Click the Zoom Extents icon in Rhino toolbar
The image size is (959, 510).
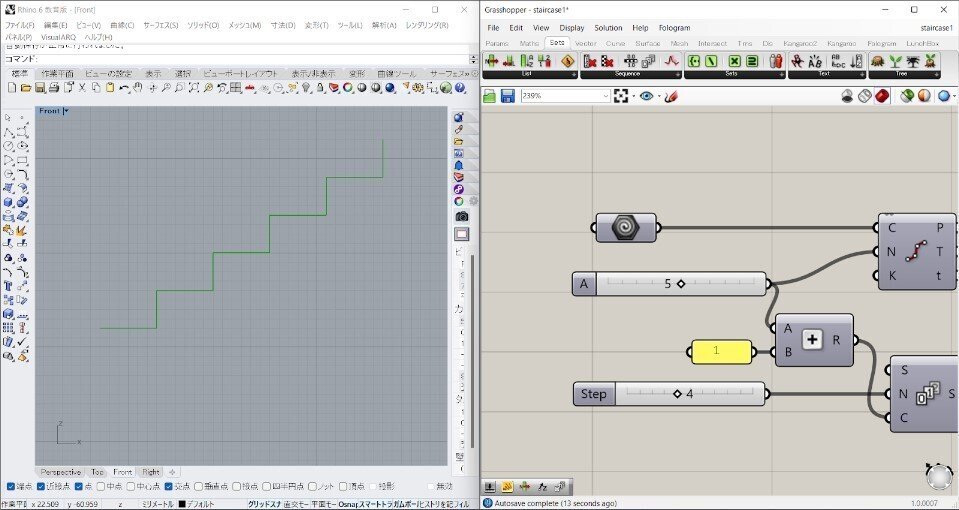(x=194, y=87)
